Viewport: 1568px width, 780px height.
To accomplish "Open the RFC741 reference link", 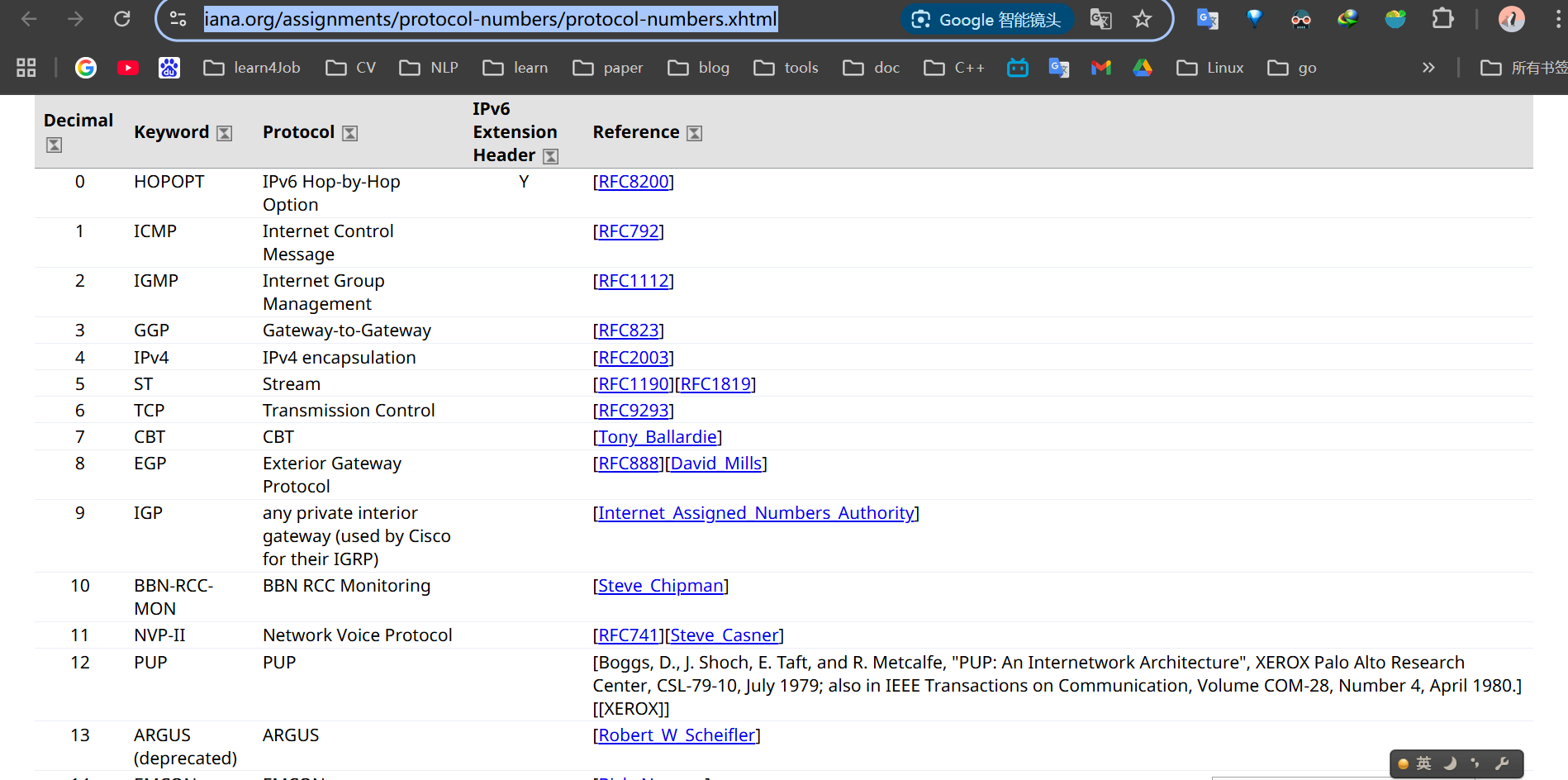I will (629, 635).
